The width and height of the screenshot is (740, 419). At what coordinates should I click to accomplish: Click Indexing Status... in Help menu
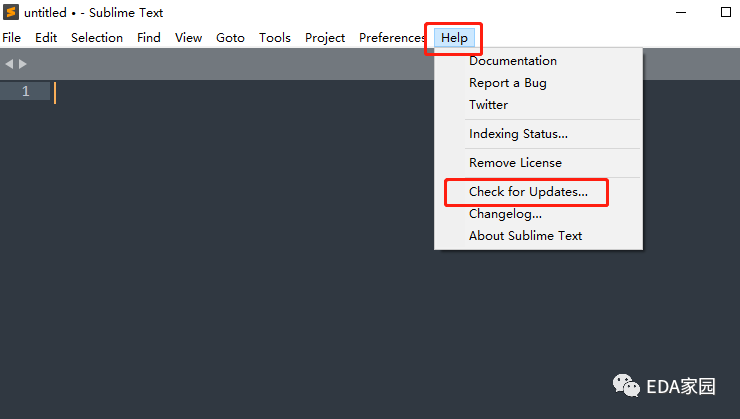point(518,134)
